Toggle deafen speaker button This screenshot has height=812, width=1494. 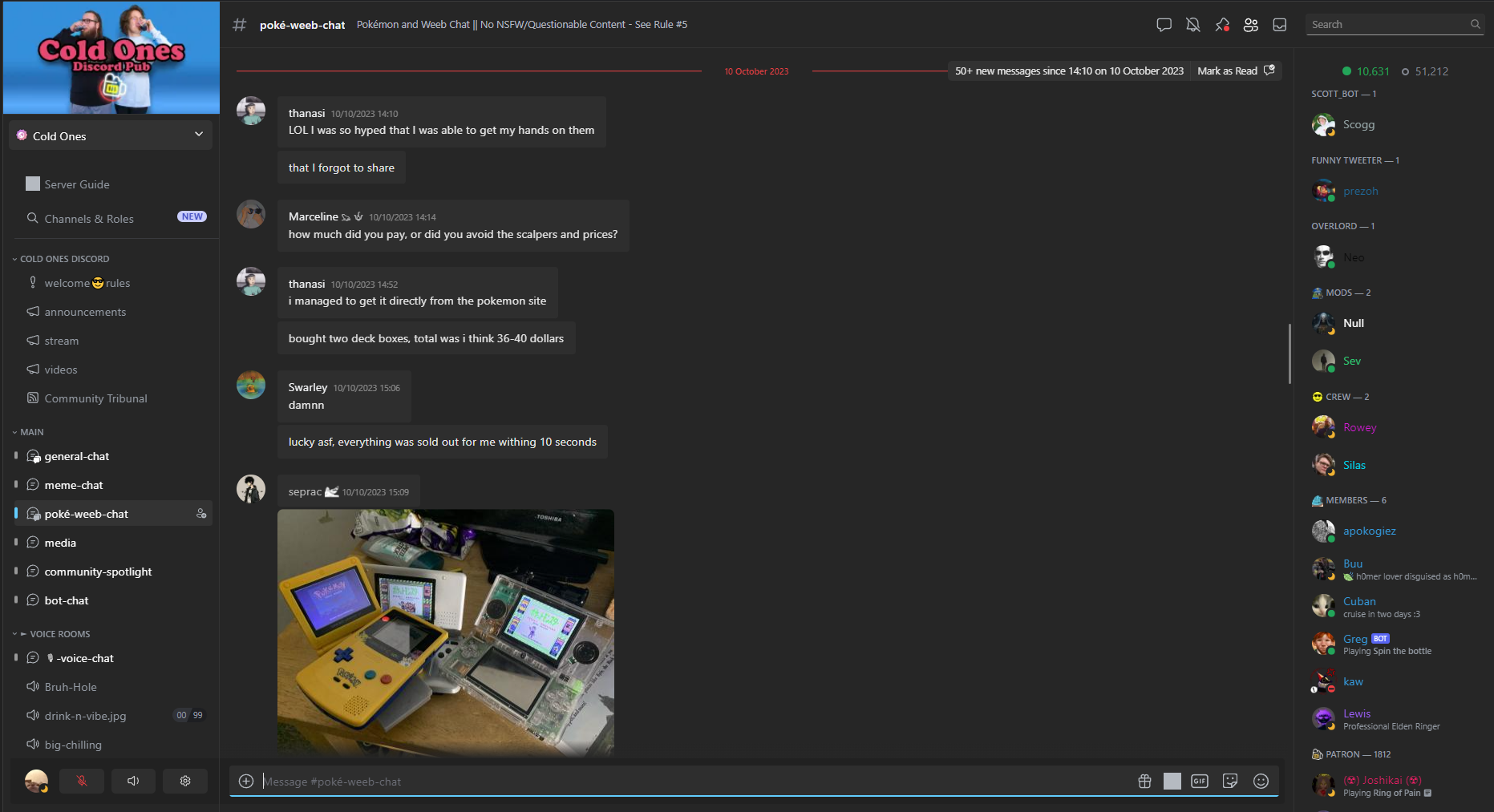pos(133,781)
